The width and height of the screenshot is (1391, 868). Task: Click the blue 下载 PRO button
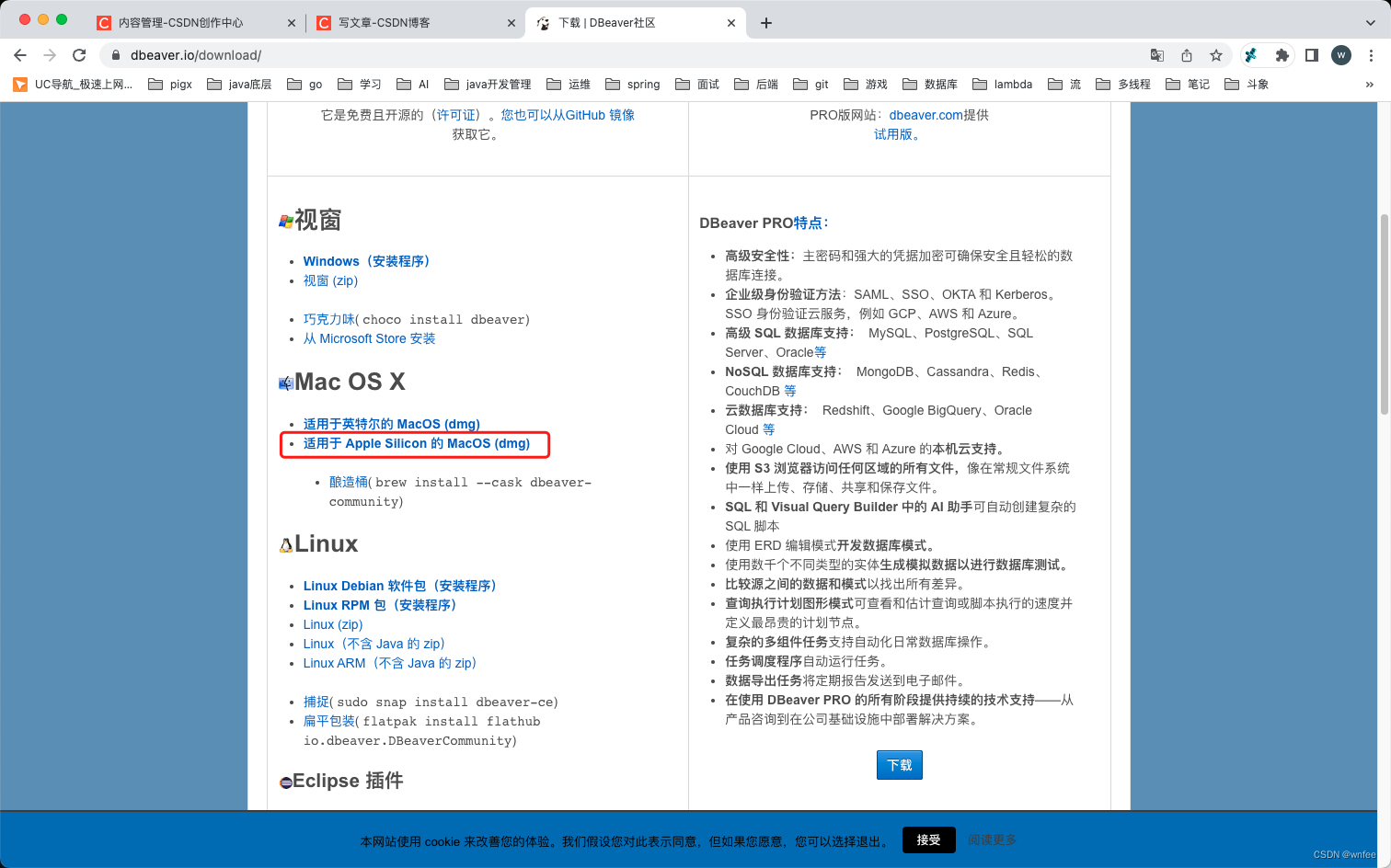900,765
